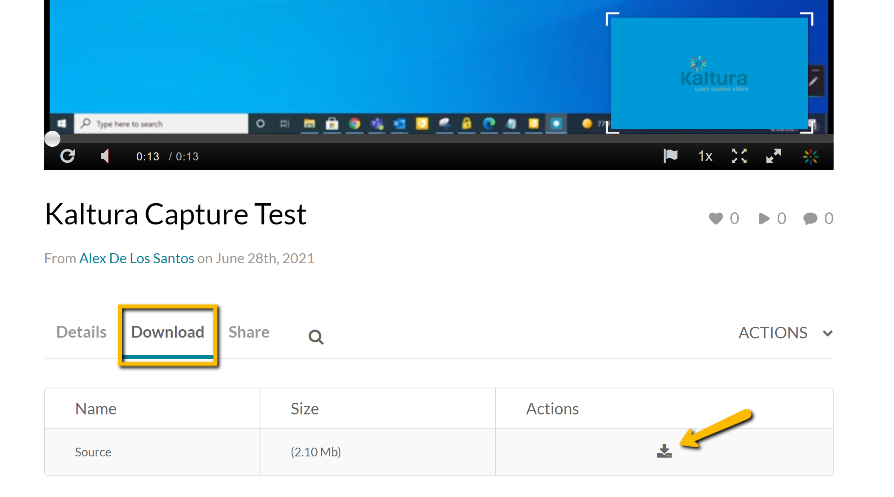Click the replay video icon

67,156
